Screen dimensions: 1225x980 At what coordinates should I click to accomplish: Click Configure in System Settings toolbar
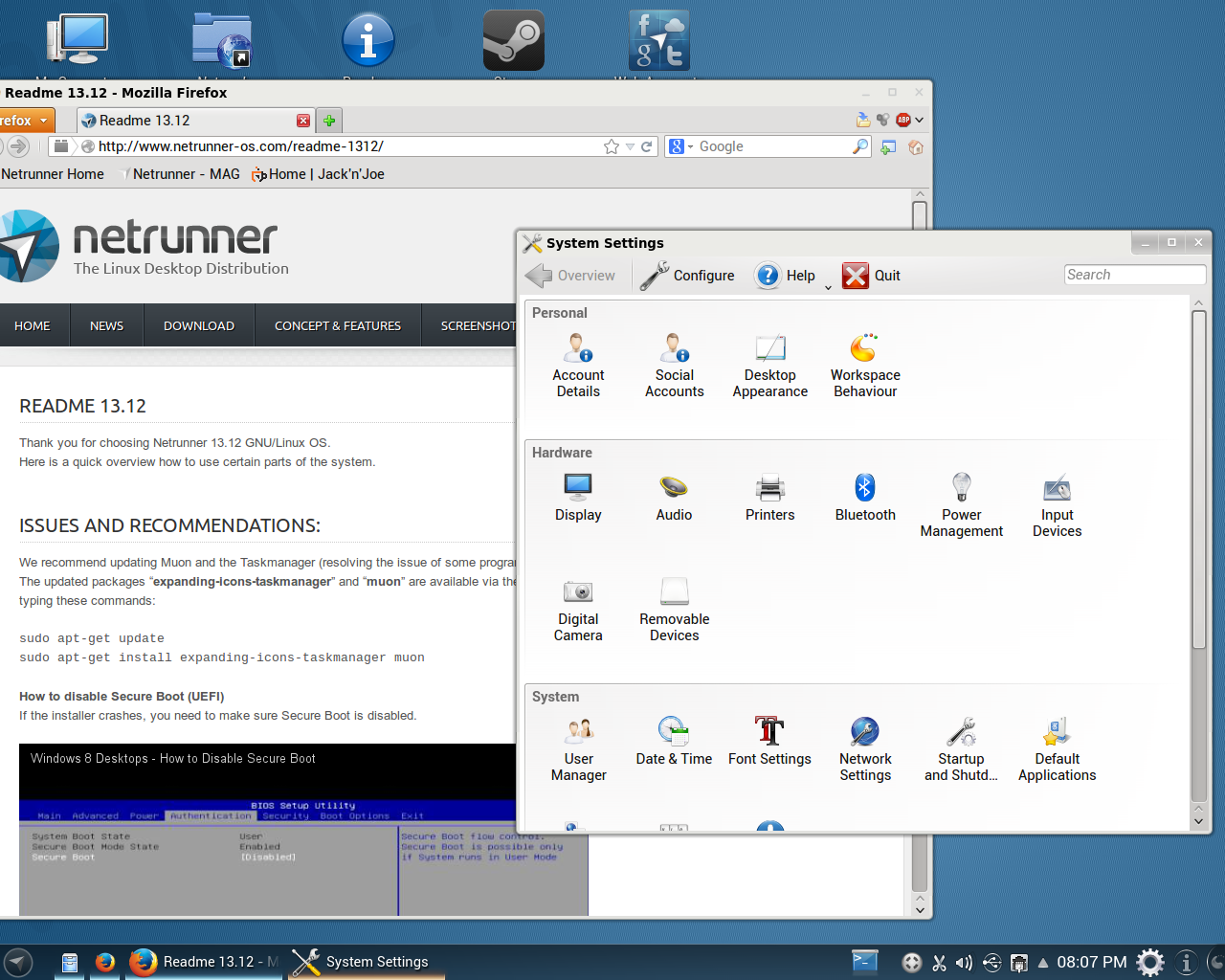[x=687, y=276]
